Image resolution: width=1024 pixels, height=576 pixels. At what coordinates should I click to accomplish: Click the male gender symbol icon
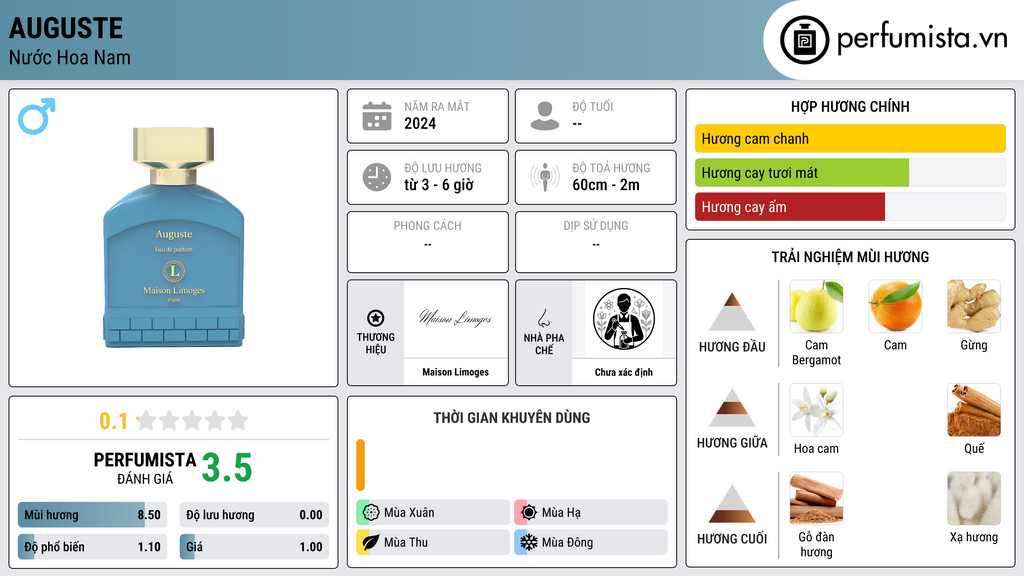tap(37, 116)
